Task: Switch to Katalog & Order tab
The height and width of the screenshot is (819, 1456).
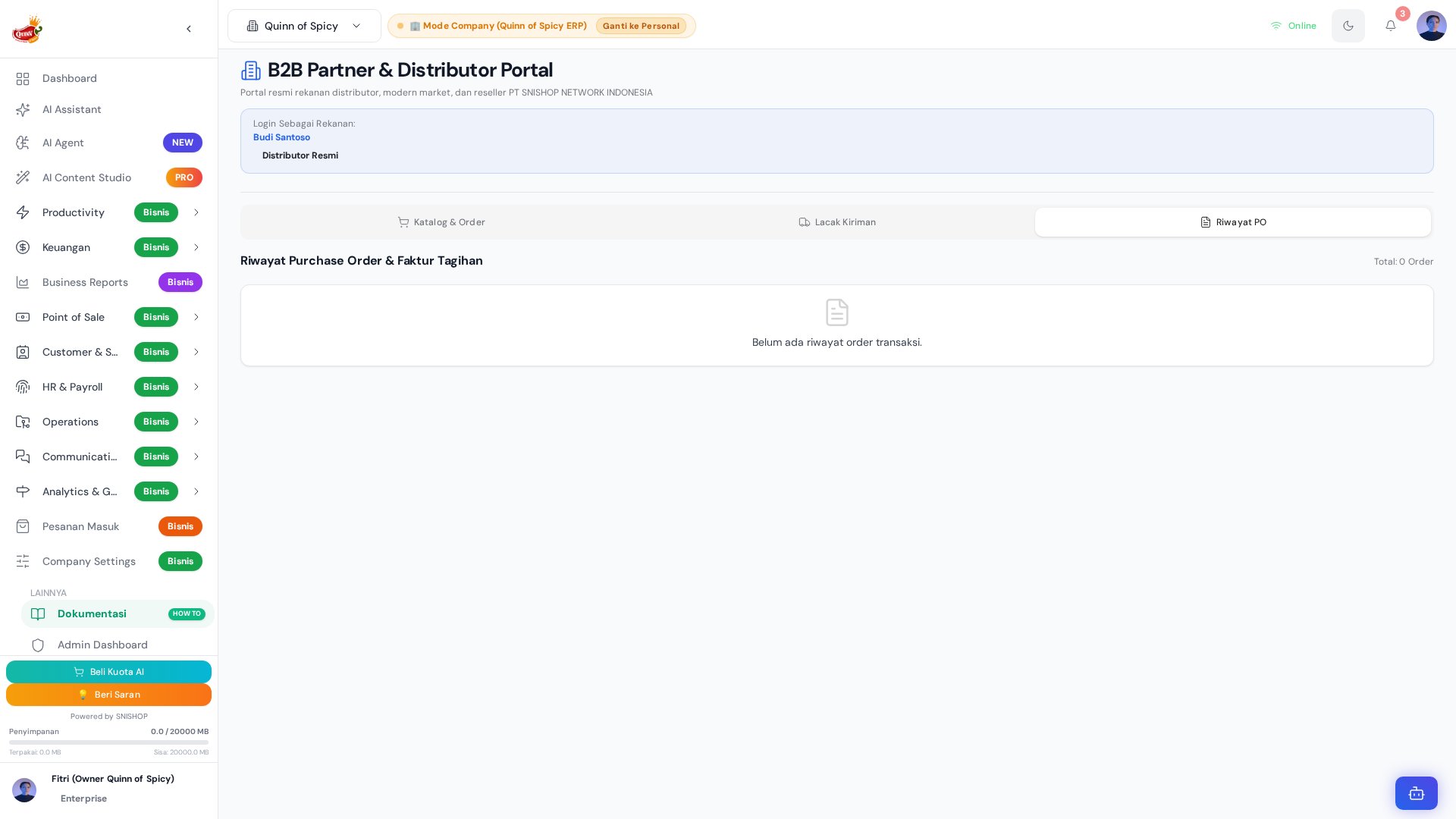Action: click(441, 222)
